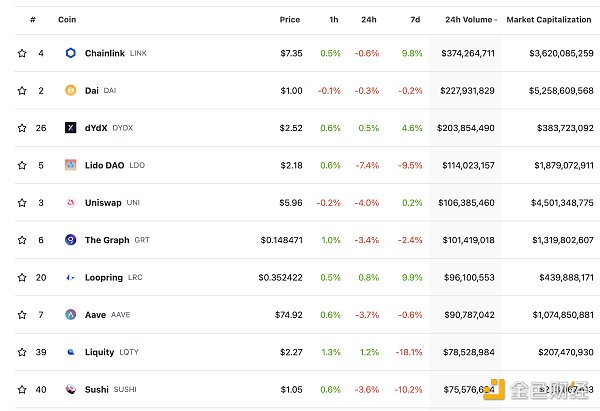Click the Dai coin logo icon
The width and height of the screenshot is (600, 411).
(x=70, y=90)
